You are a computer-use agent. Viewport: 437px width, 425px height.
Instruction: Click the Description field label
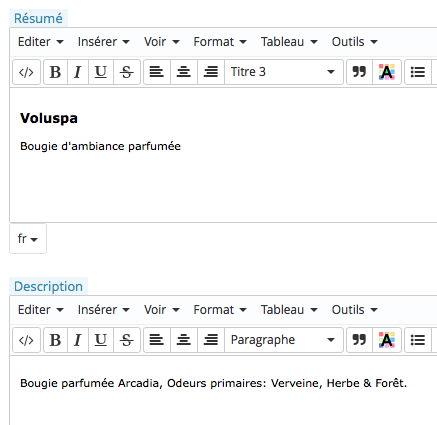click(x=48, y=287)
